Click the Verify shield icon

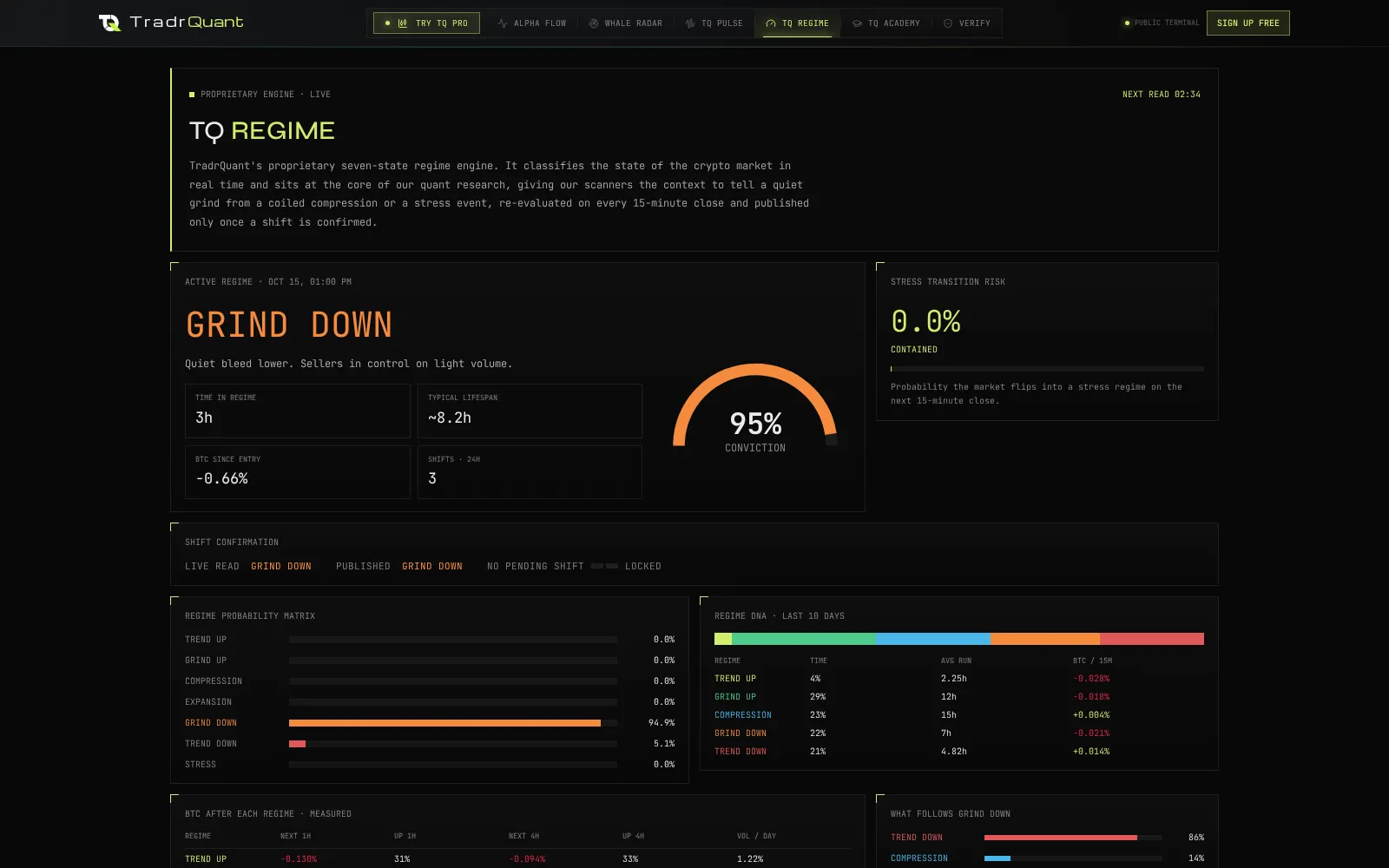coord(948,23)
